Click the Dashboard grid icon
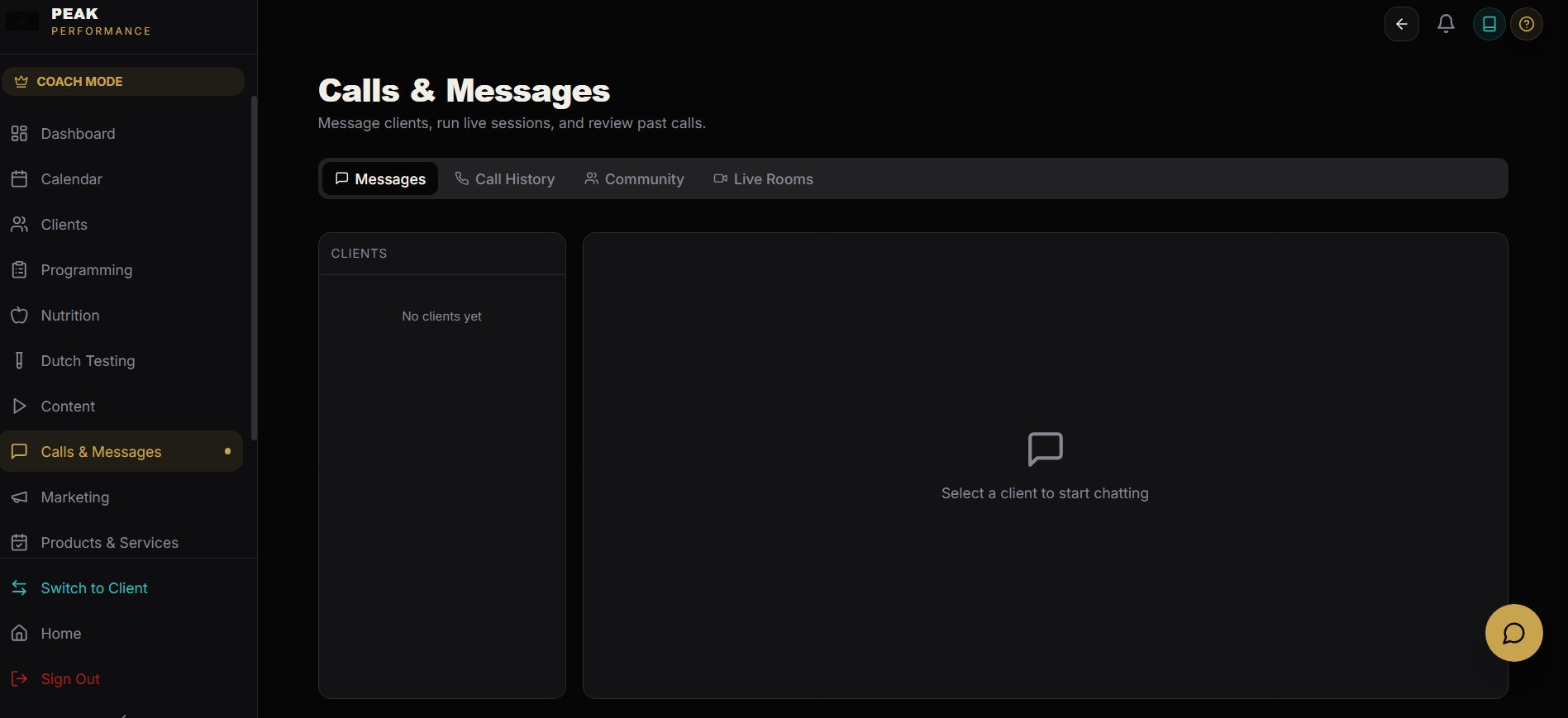Screen dimensions: 1568x718 pos(19,134)
